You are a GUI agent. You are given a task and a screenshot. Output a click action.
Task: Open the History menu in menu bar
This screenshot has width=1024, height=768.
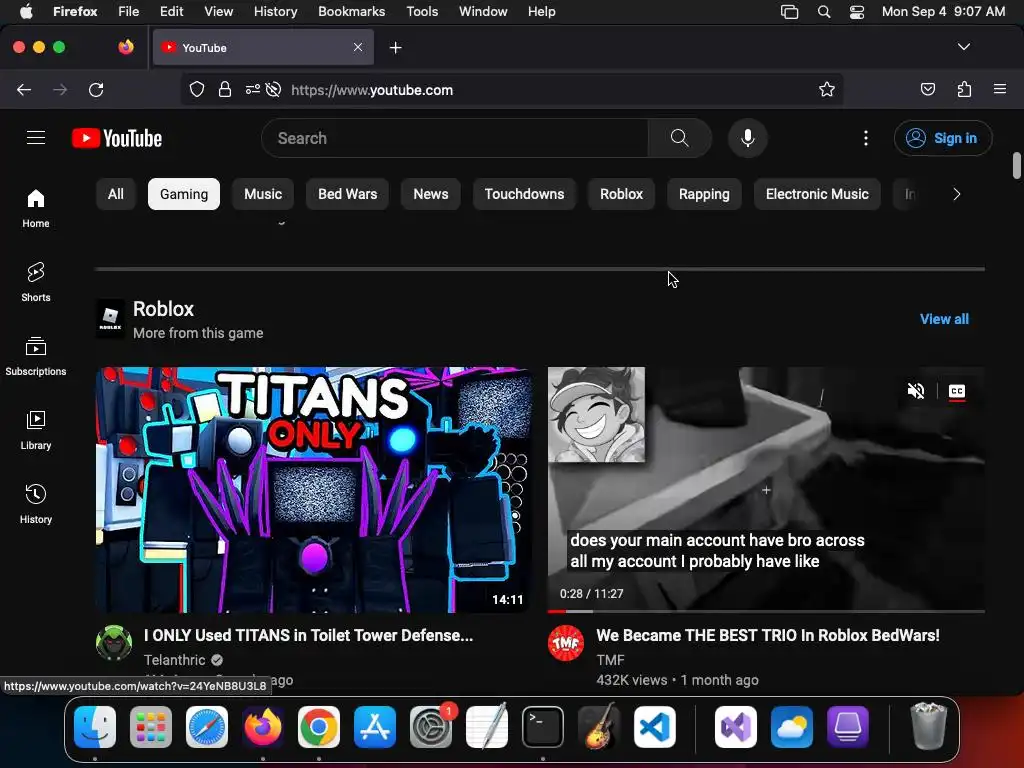pos(275,11)
